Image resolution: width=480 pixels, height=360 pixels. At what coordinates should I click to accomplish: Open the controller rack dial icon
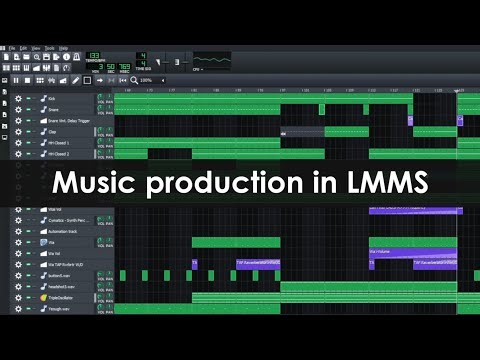(x=66, y=68)
